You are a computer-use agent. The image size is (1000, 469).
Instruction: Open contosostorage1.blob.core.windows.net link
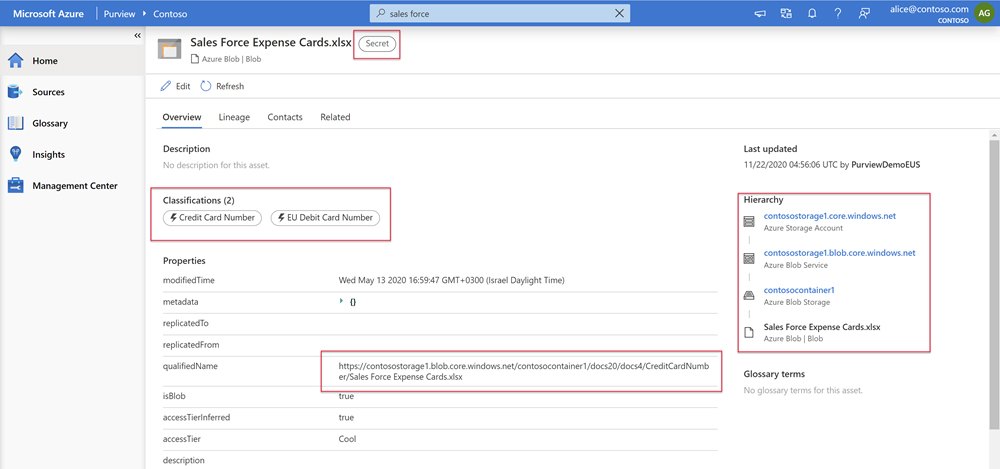point(839,253)
